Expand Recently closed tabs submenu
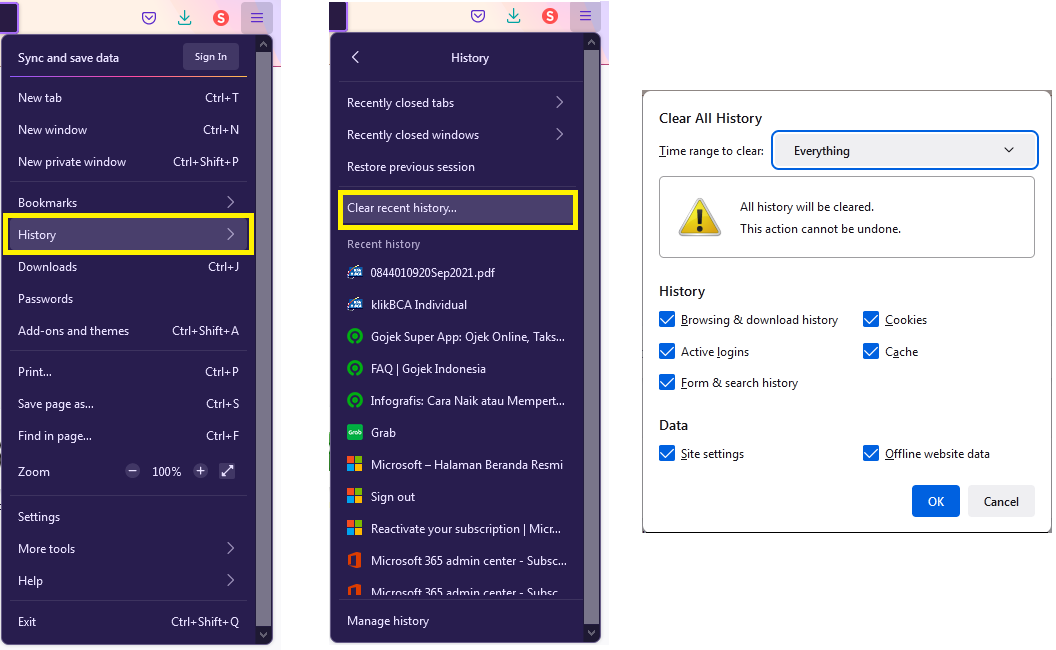Image resolution: width=1056 pixels, height=650 pixels. (x=457, y=102)
